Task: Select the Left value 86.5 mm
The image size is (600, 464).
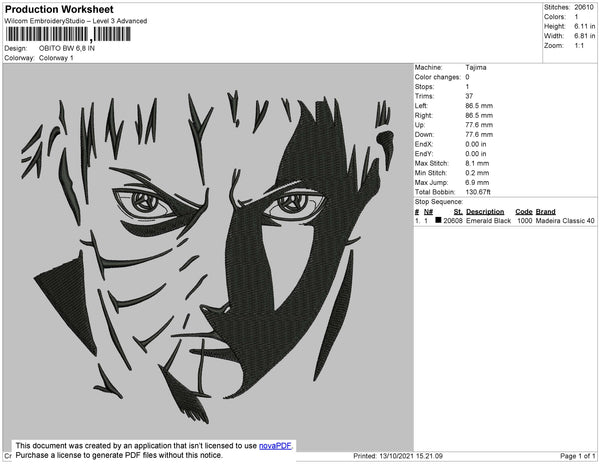Action: click(479, 106)
